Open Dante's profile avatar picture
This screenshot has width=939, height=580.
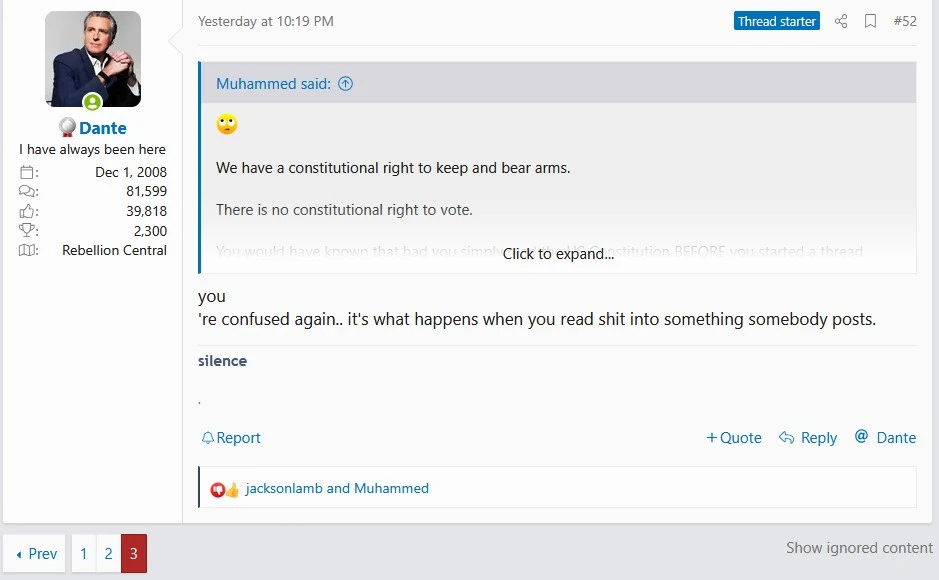click(93, 59)
